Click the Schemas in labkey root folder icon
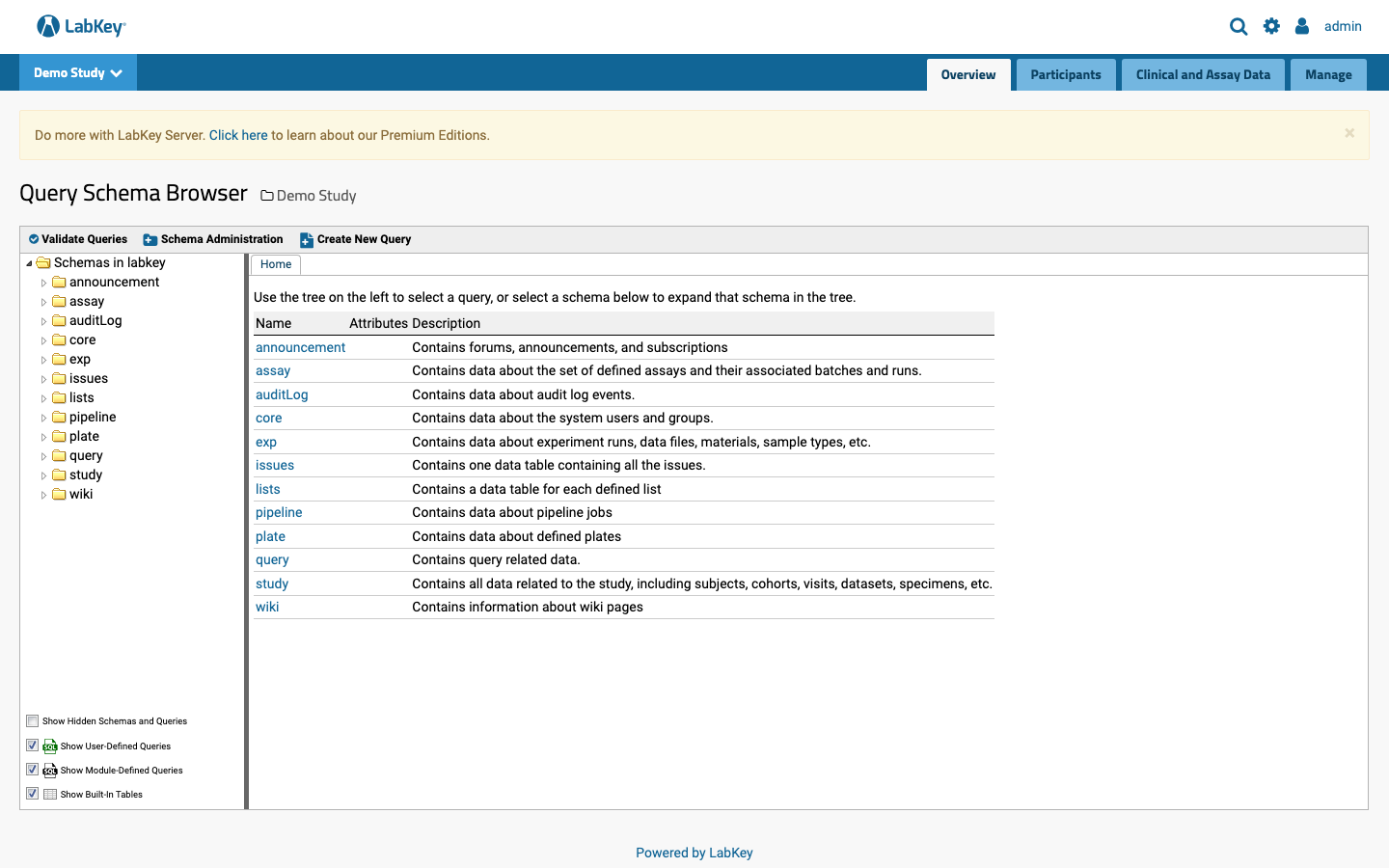This screenshot has width=1389, height=868. pyautogui.click(x=43, y=262)
